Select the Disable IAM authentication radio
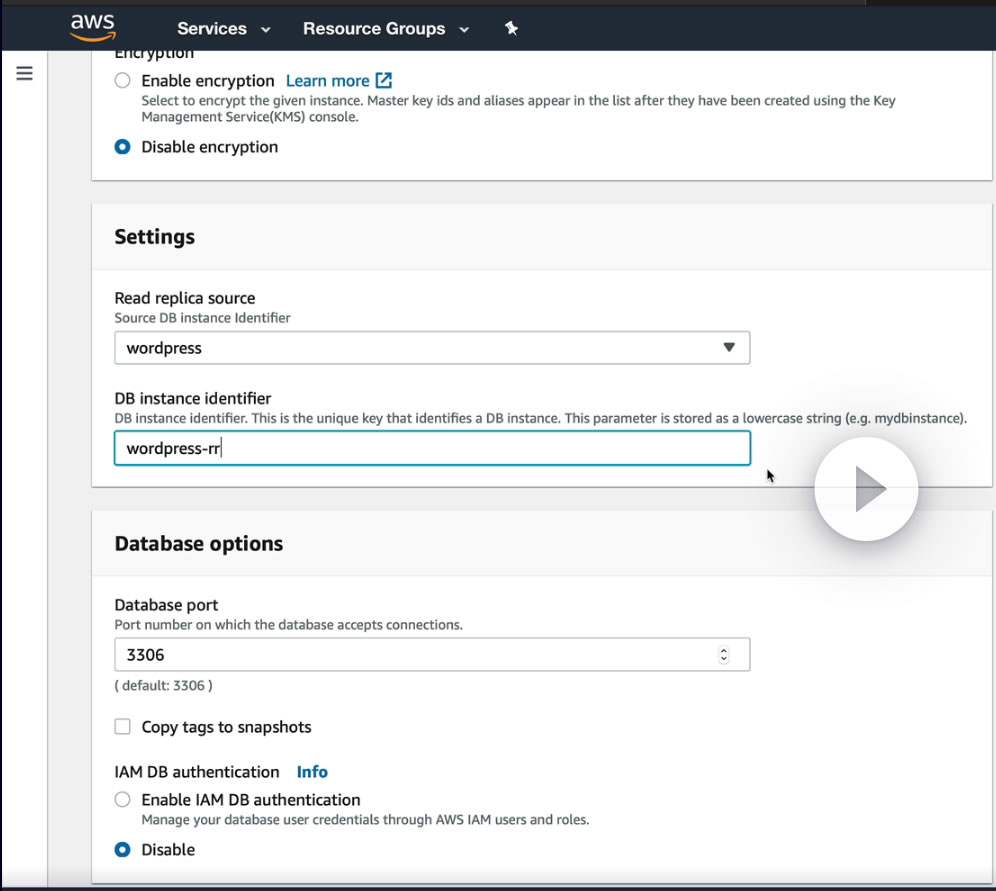The height and width of the screenshot is (891, 996). (x=122, y=849)
